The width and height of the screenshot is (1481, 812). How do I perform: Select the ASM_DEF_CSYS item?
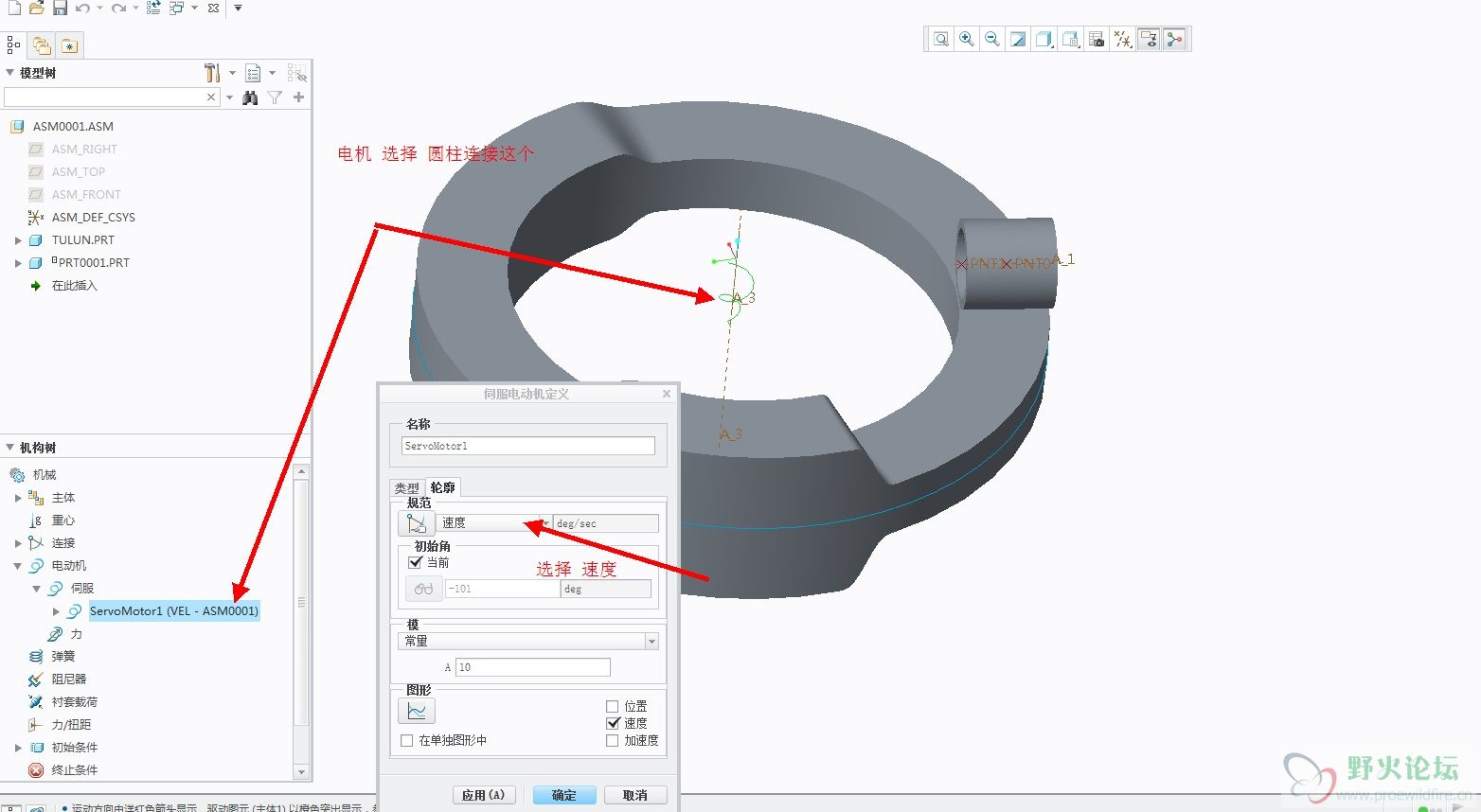(93, 217)
